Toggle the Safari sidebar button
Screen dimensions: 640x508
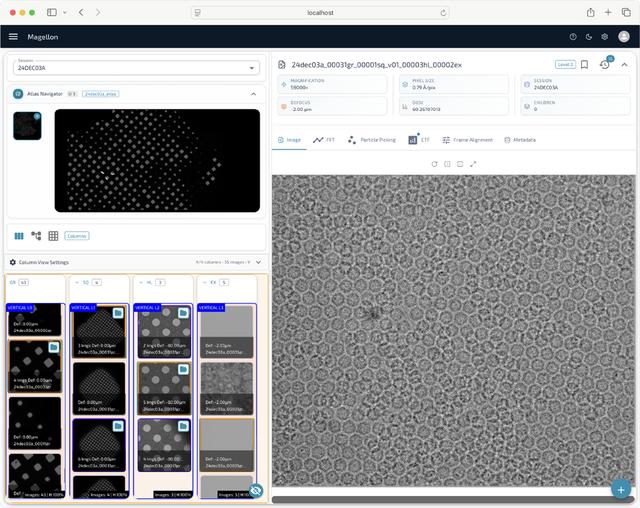point(52,12)
